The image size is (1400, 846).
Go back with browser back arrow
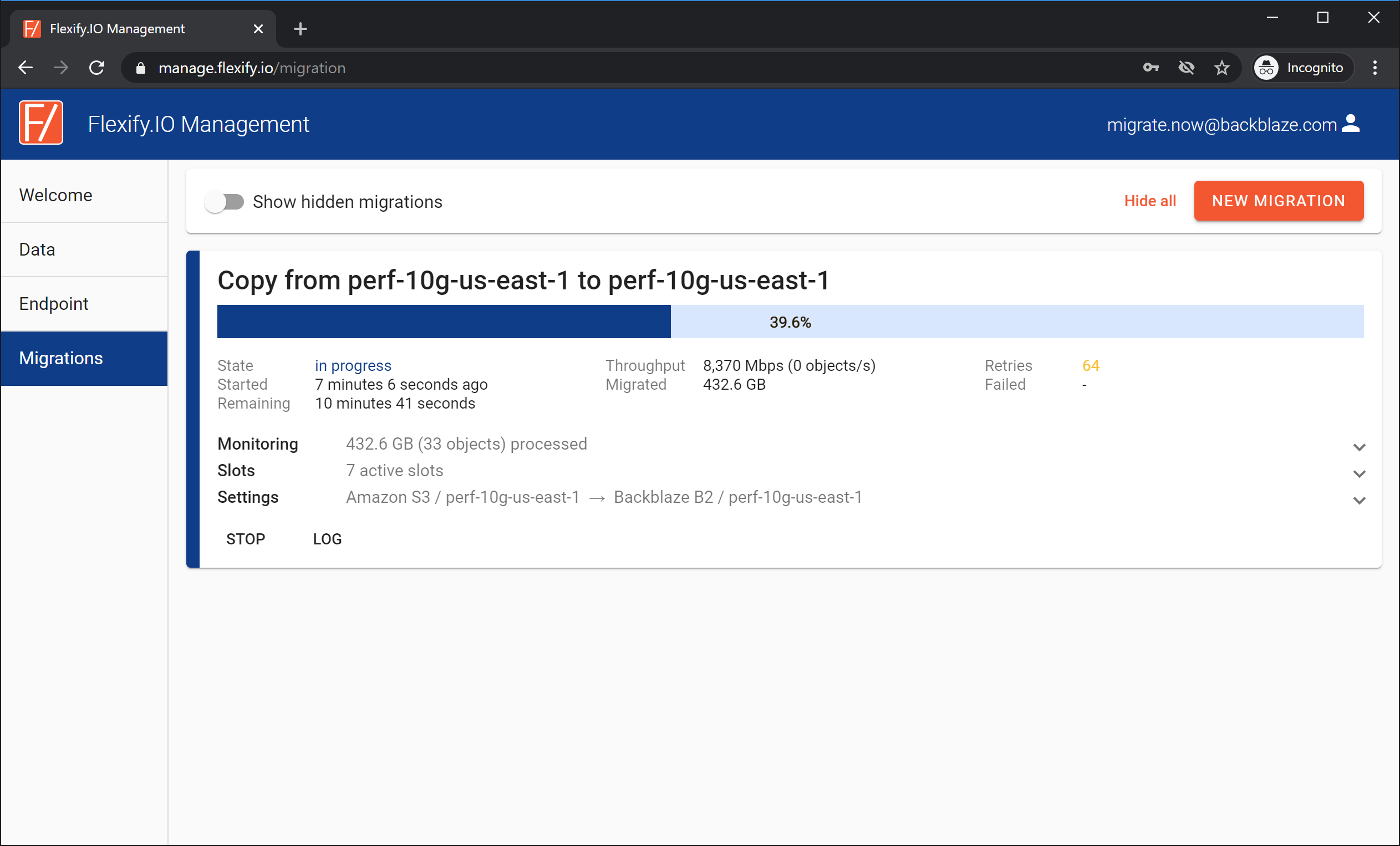point(25,68)
